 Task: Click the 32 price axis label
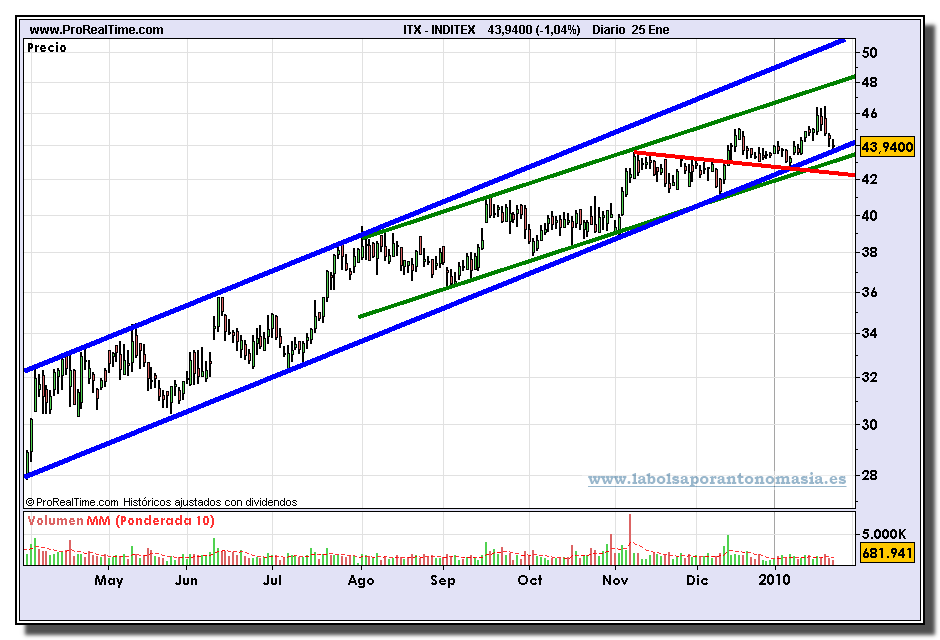click(x=869, y=378)
